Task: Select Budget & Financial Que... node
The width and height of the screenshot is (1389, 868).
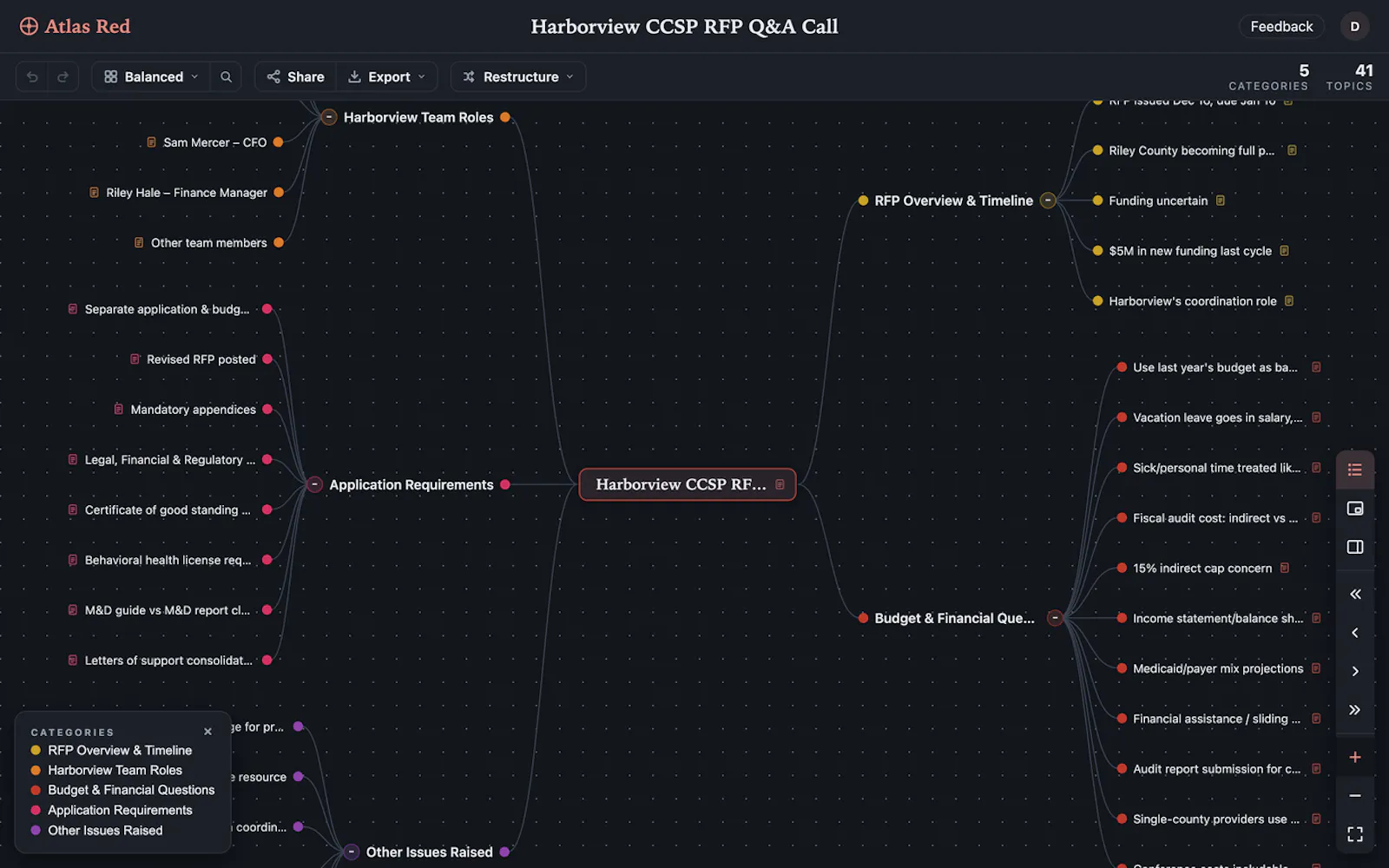Action: coord(954,618)
